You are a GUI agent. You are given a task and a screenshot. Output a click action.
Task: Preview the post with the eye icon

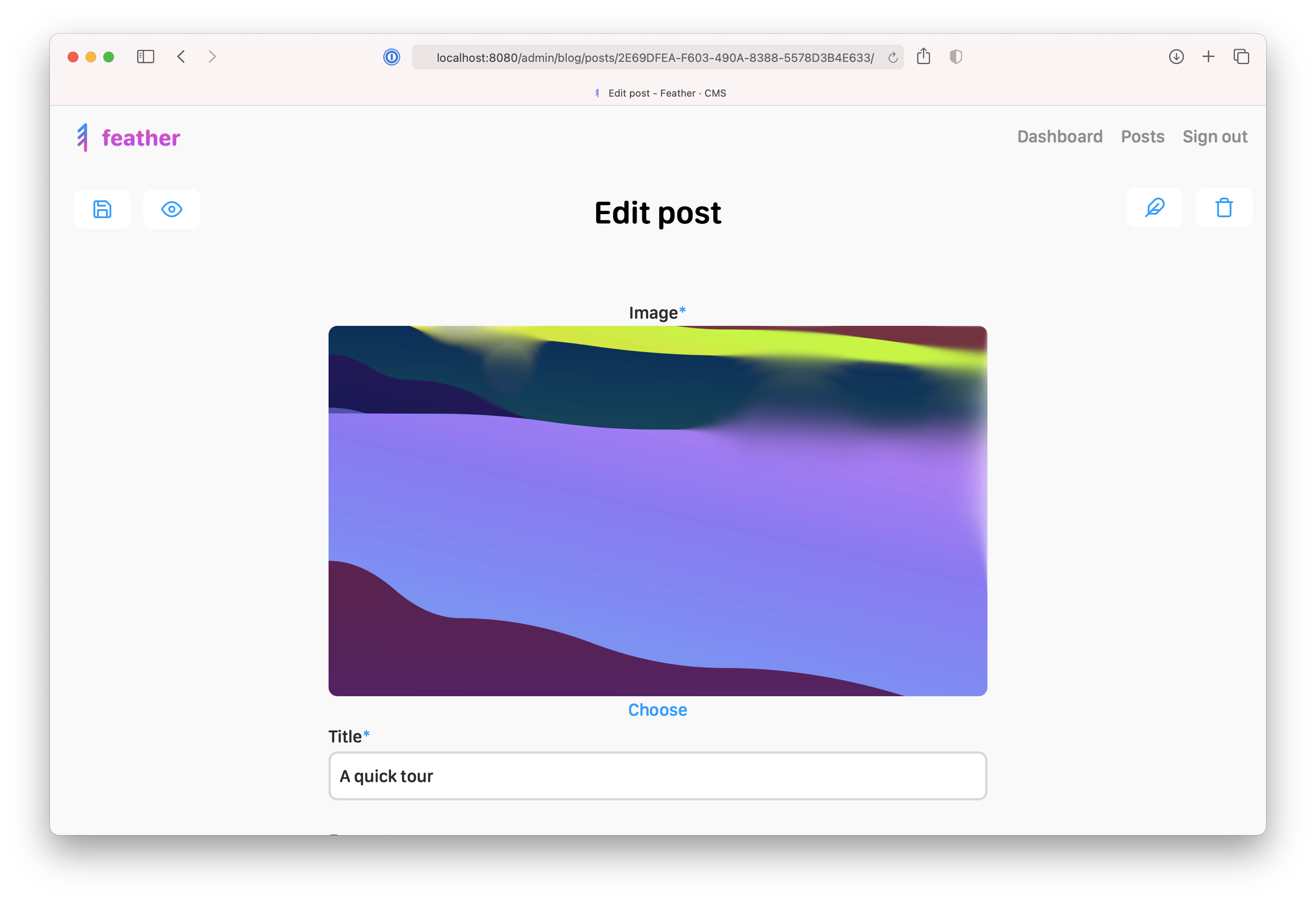(172, 209)
